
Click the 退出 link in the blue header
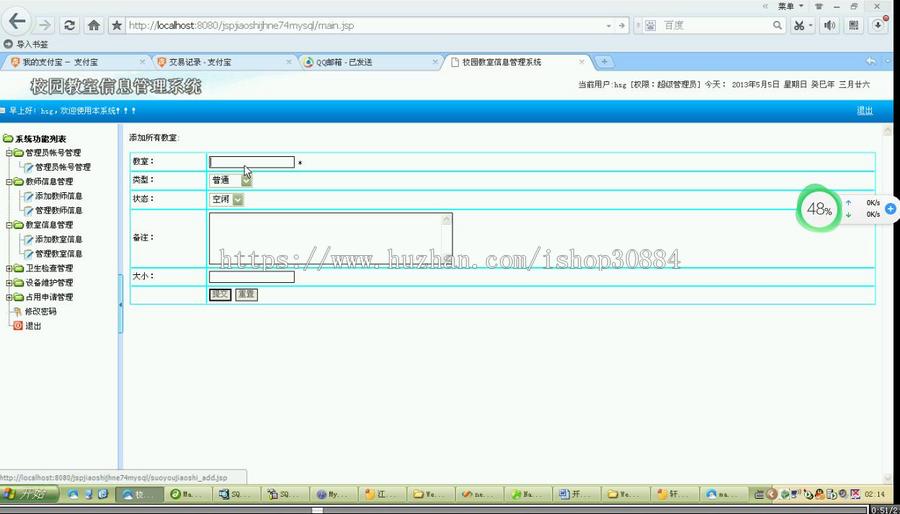pos(864,111)
